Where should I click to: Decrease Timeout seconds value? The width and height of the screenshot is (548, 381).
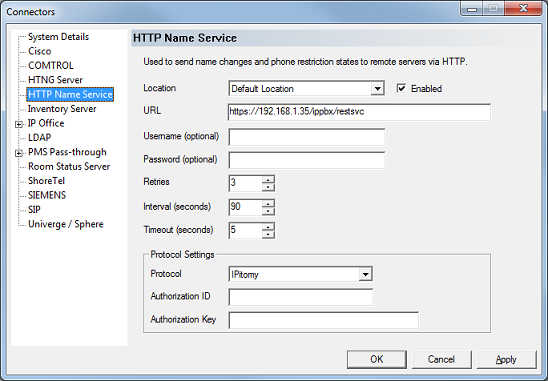click(268, 234)
